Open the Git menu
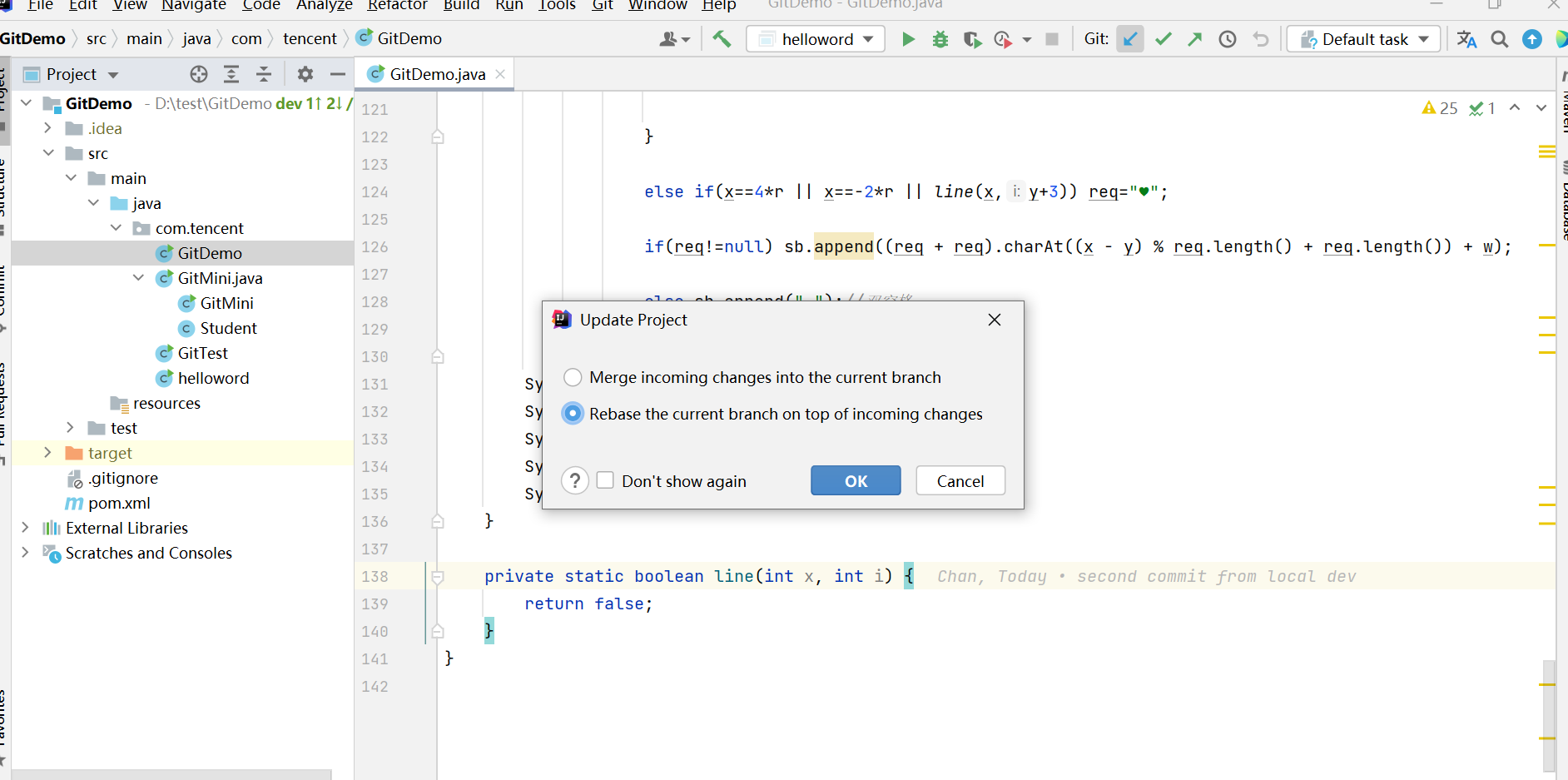This screenshot has width=1568, height=780. tap(603, 5)
